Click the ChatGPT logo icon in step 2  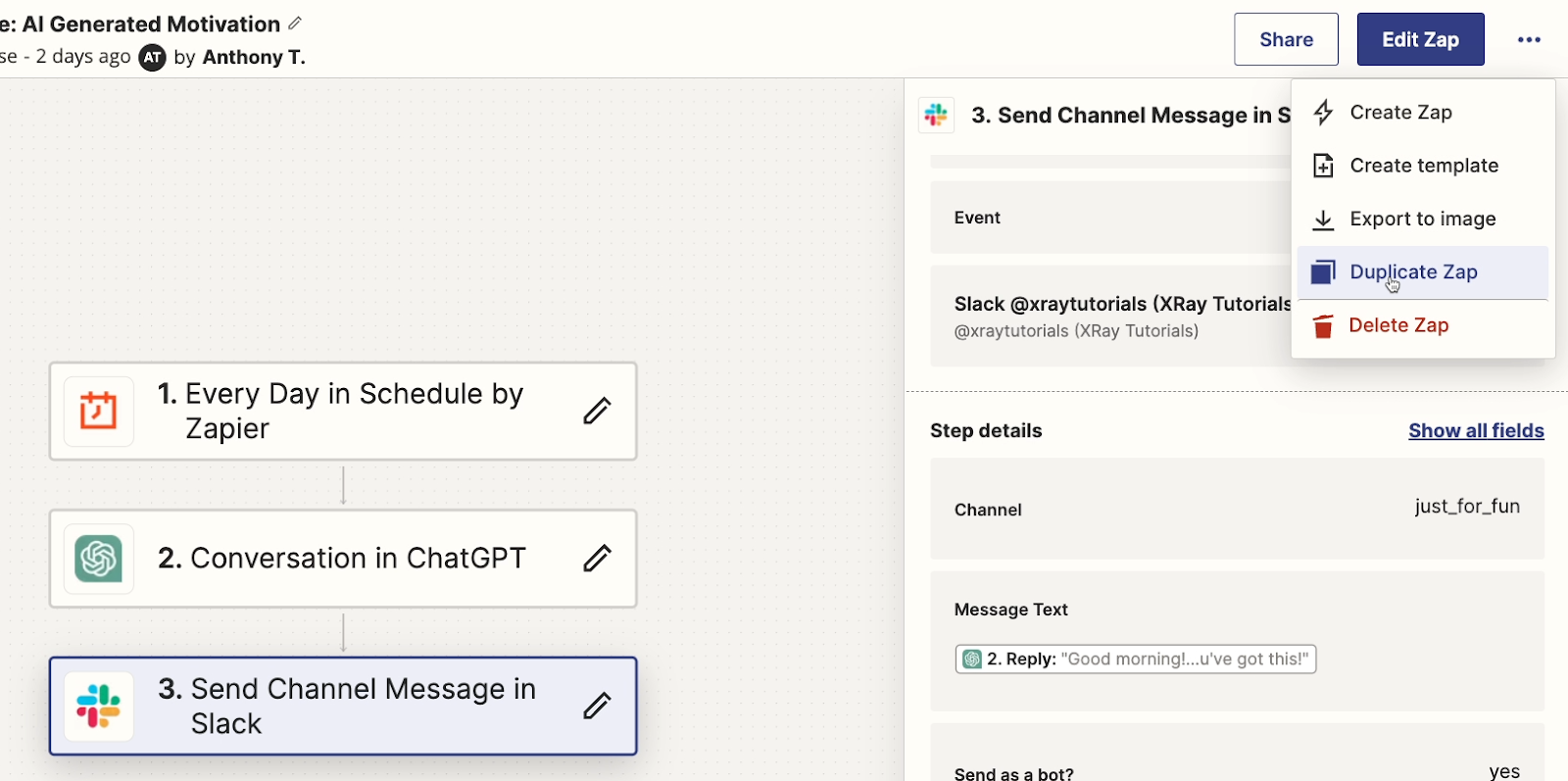(x=98, y=559)
